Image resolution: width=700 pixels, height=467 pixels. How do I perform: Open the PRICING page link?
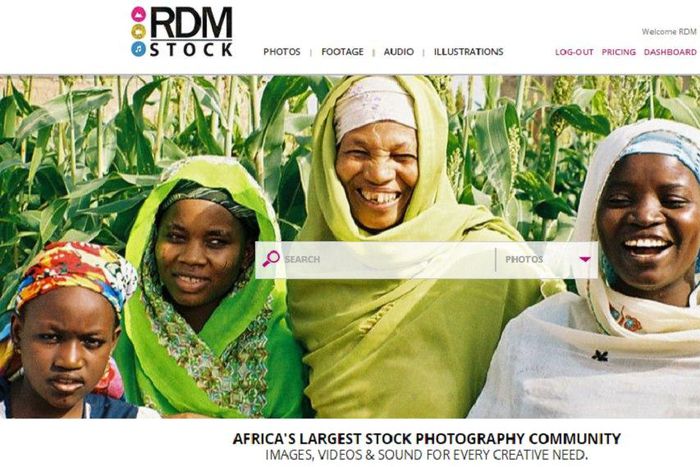point(618,52)
